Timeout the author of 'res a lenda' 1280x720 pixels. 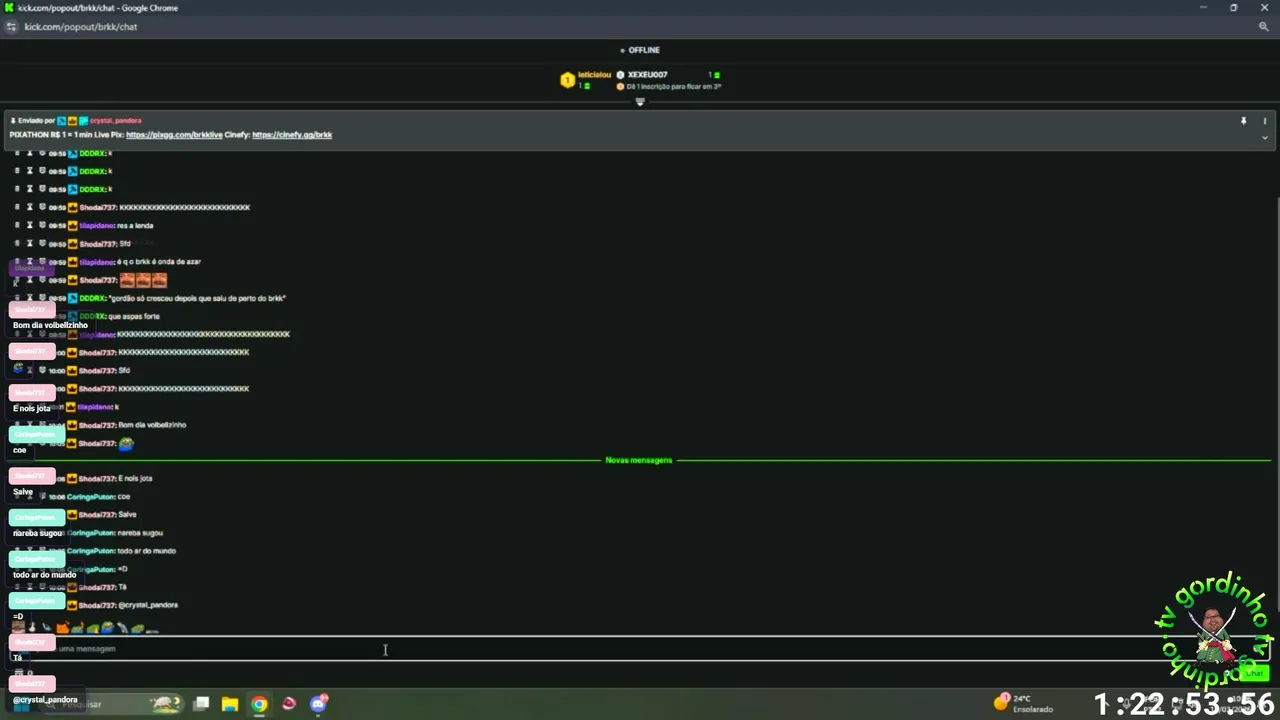[x=29, y=226]
